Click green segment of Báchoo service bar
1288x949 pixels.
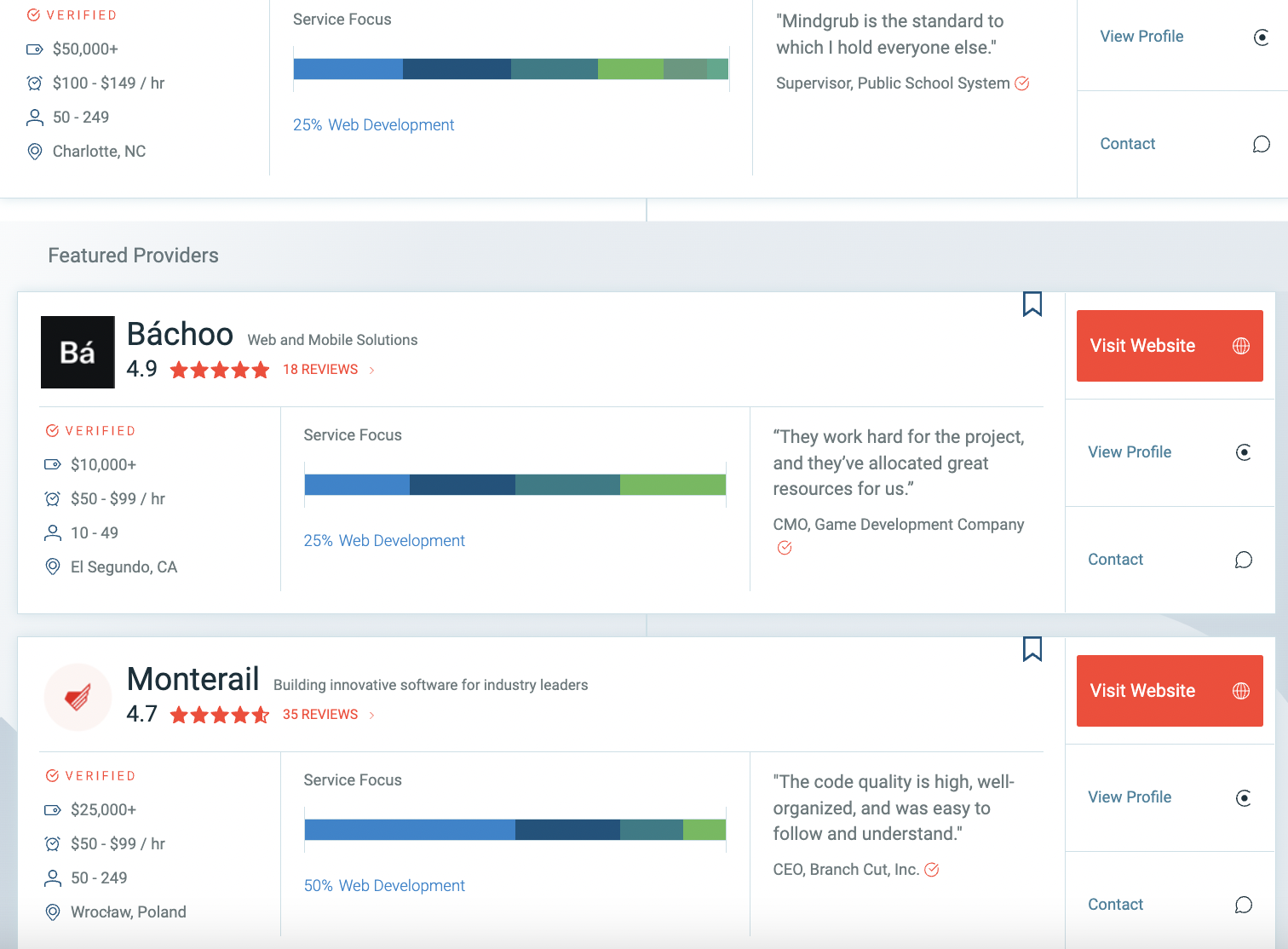[672, 485]
